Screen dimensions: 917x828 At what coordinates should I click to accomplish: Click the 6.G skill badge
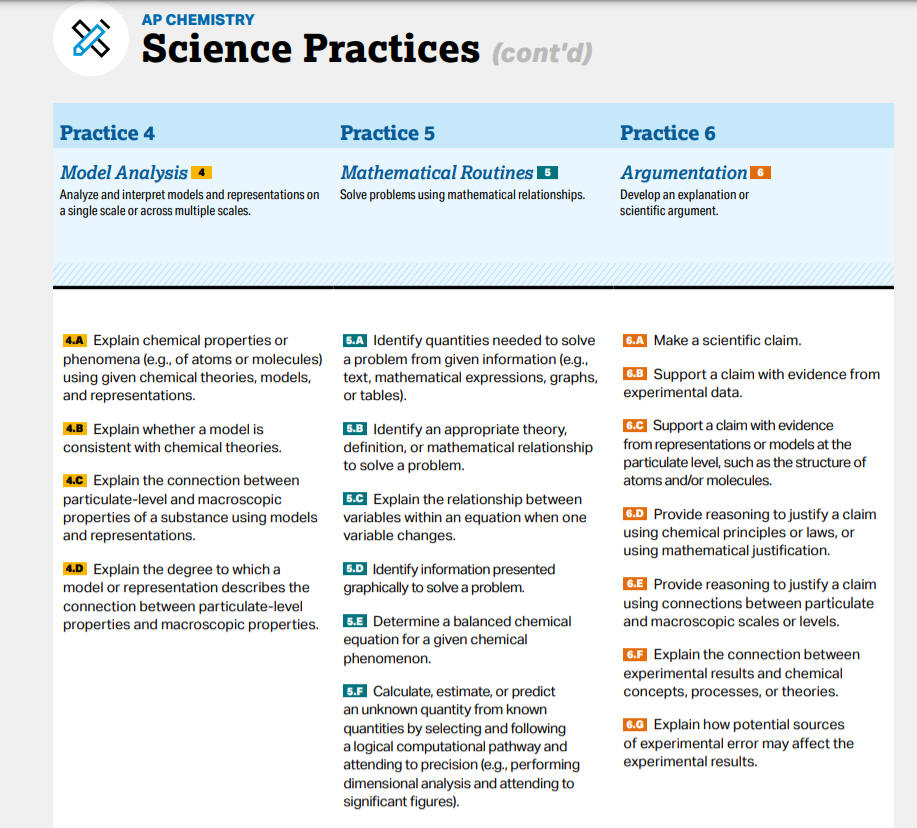tap(635, 724)
